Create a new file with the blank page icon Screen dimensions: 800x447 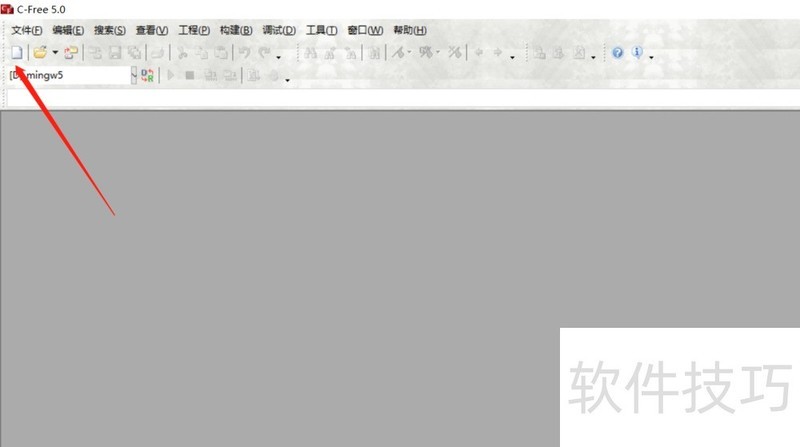point(17,52)
